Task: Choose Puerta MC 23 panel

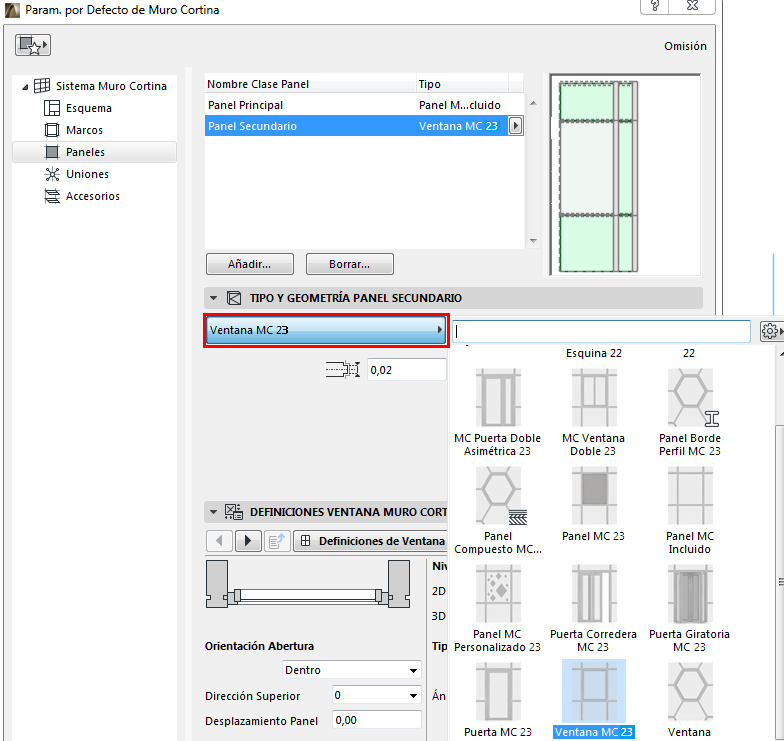Action: pos(498,700)
